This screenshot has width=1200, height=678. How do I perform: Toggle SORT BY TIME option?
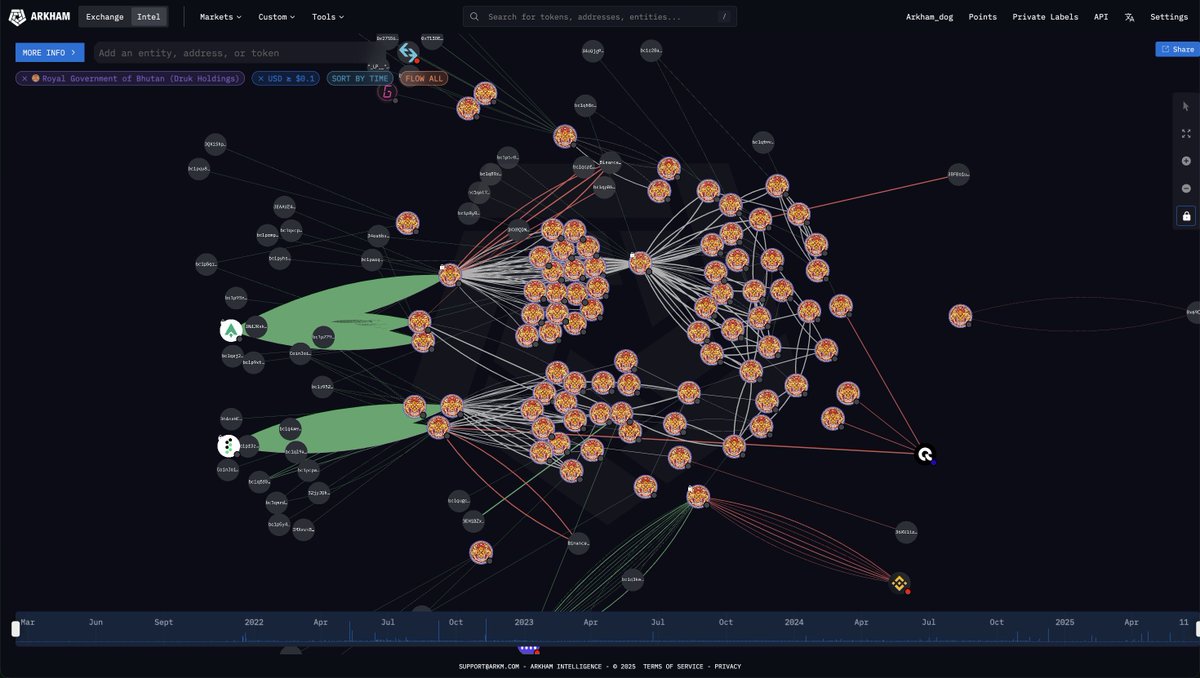pyautogui.click(x=360, y=78)
